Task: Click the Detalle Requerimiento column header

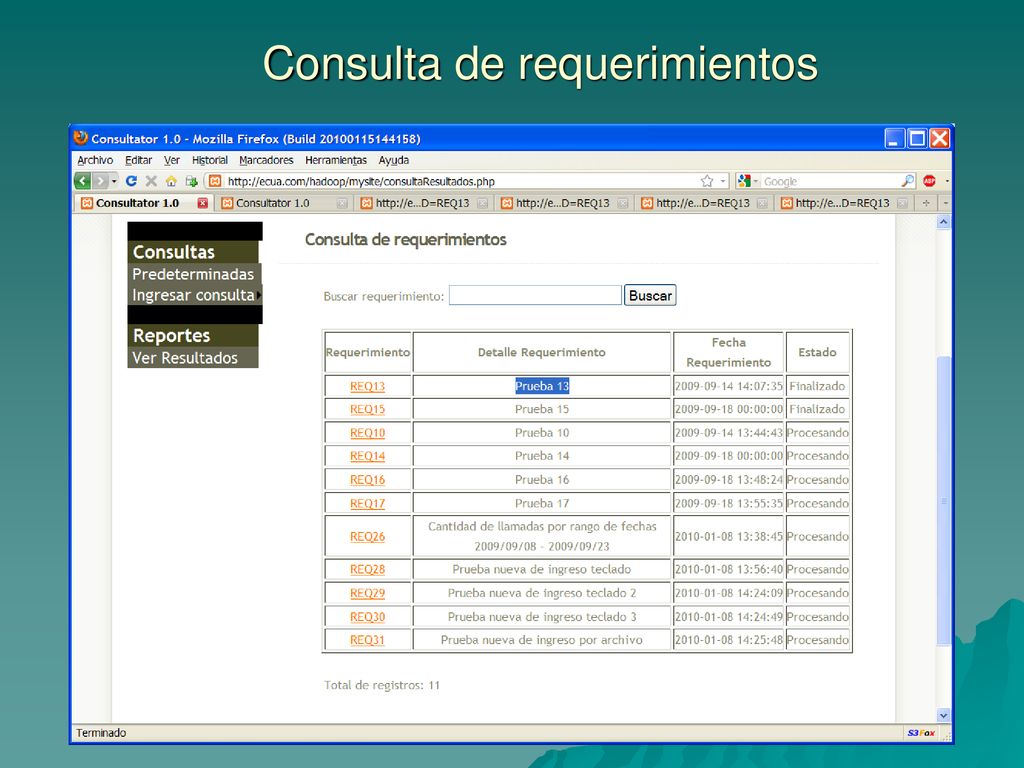Action: pos(542,352)
